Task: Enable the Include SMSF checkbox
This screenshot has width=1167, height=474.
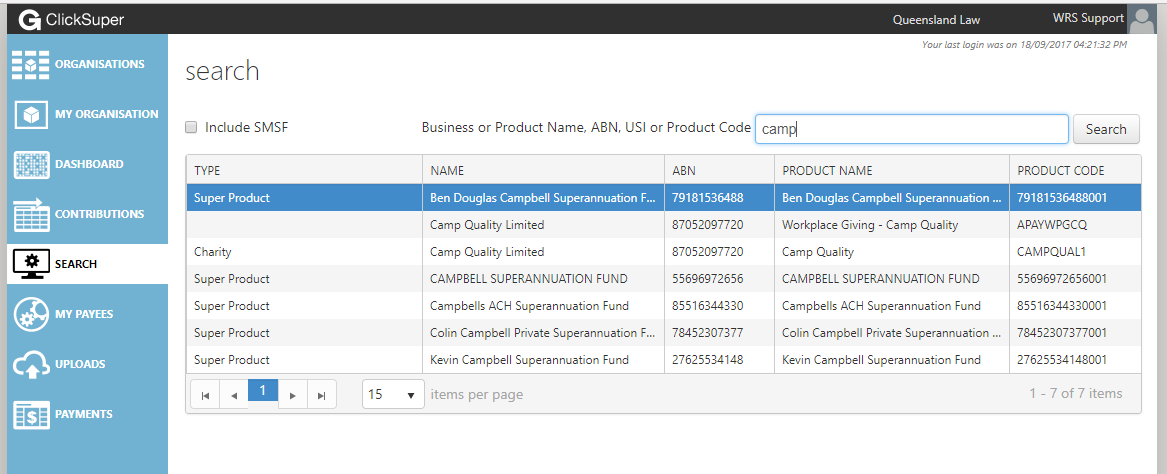Action: [x=191, y=127]
